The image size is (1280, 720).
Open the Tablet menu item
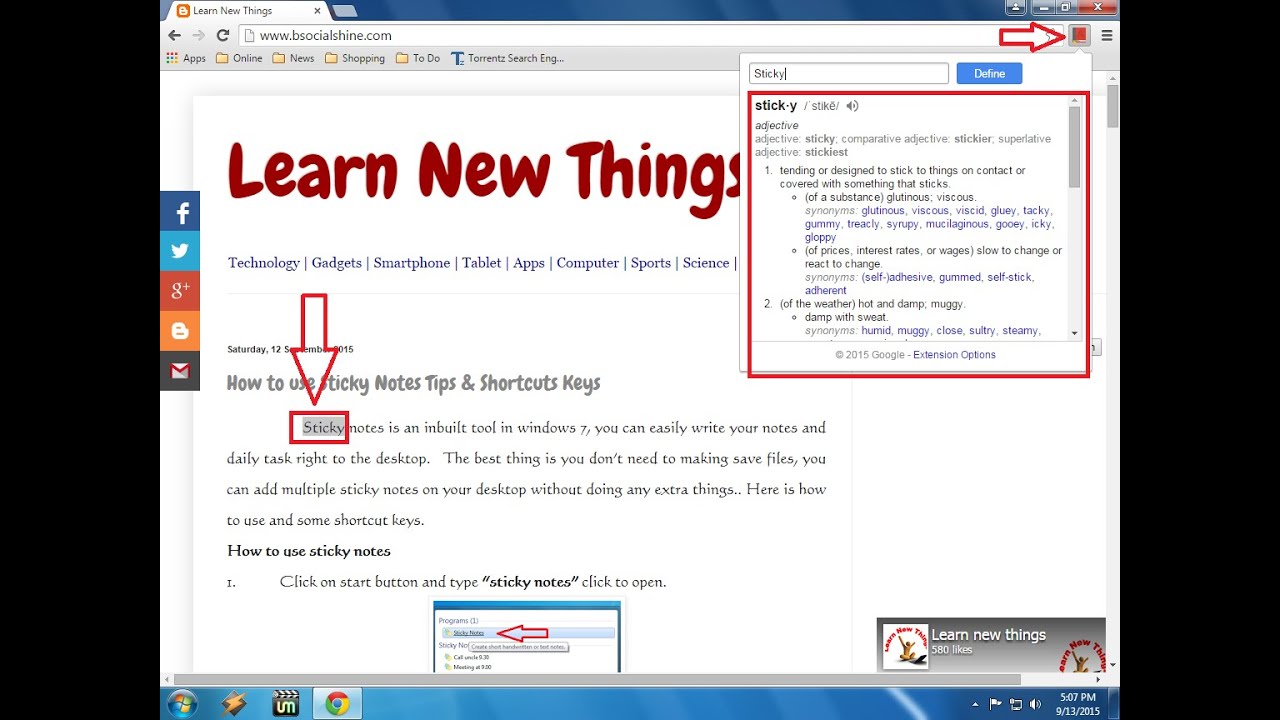[x=482, y=263]
